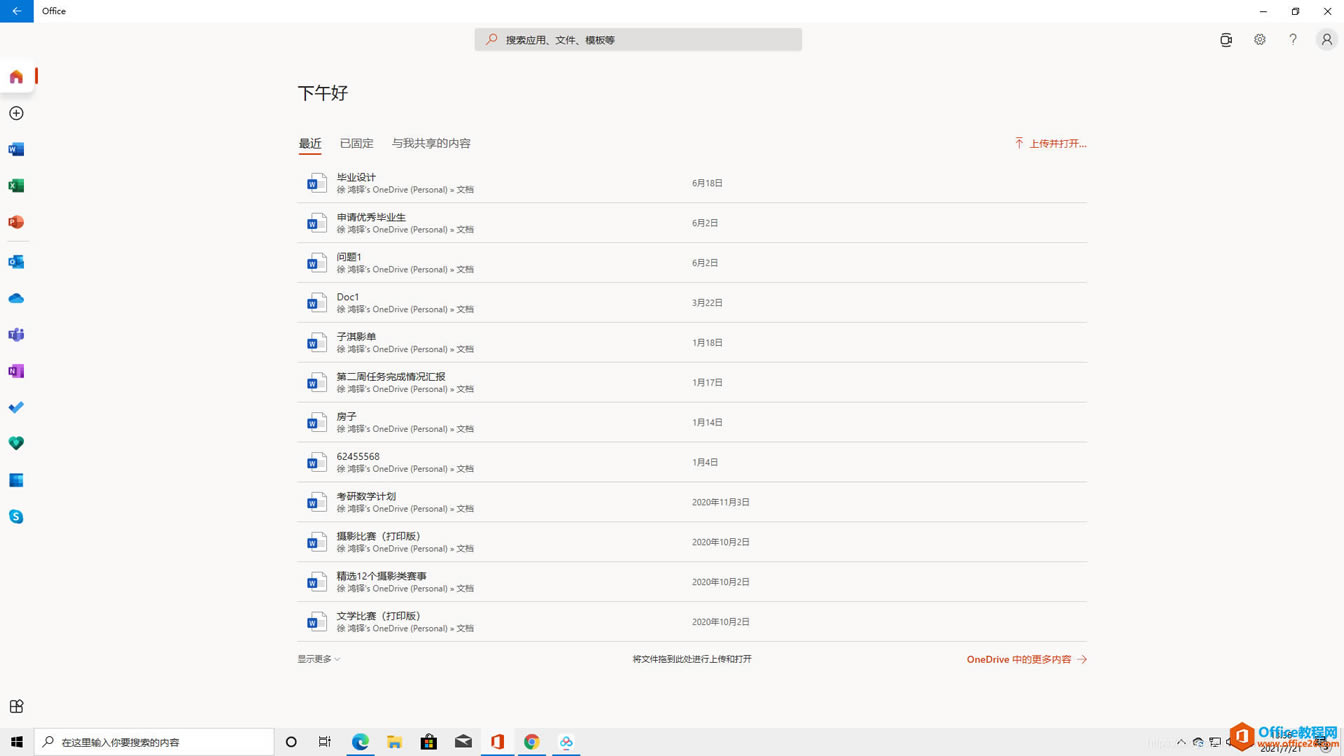
Task: Open To Do checkmark icon
Action: (16, 407)
